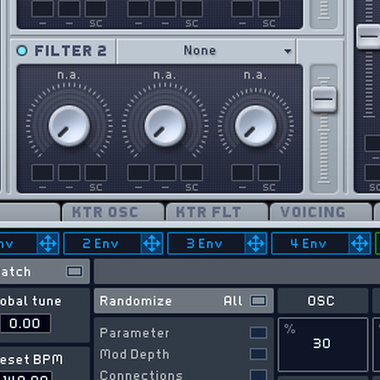The image size is (380, 380).
Task: Enable the Mod Depth checkbox
Action: click(258, 354)
